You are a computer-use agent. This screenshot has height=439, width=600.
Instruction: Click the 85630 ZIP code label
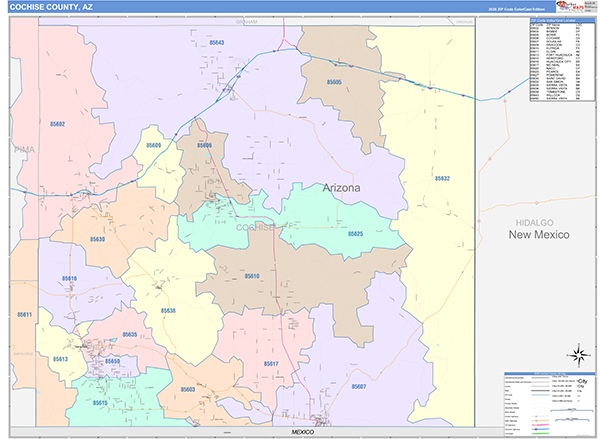click(x=97, y=240)
